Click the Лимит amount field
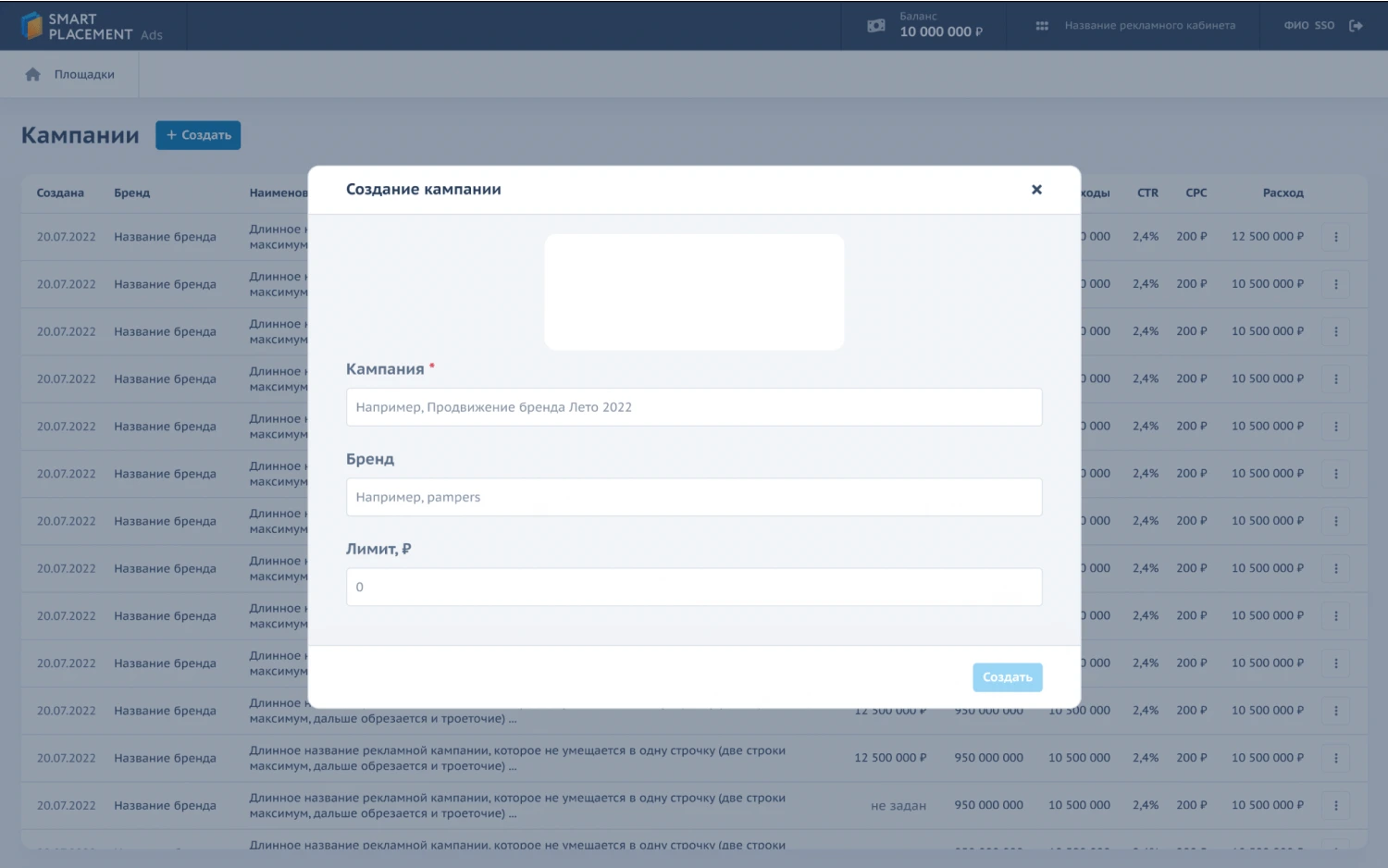This screenshot has width=1388, height=868. pos(693,587)
